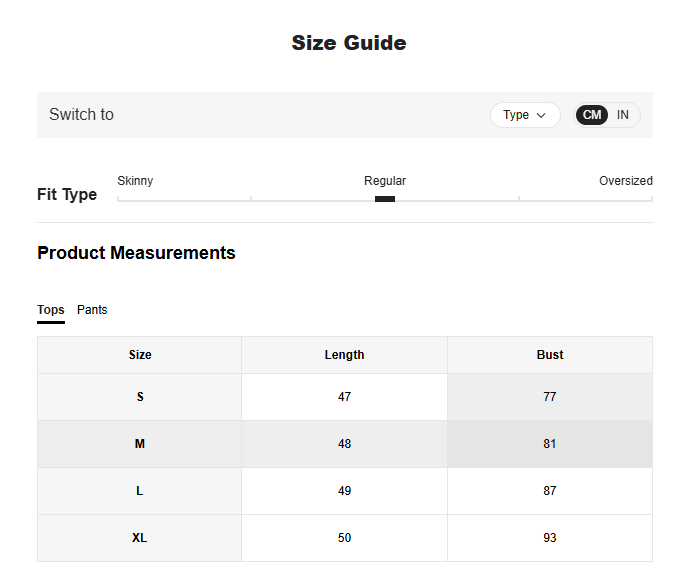Viewport: 686px width, 574px height.
Task: Click the Skinny fit label
Action: point(135,181)
